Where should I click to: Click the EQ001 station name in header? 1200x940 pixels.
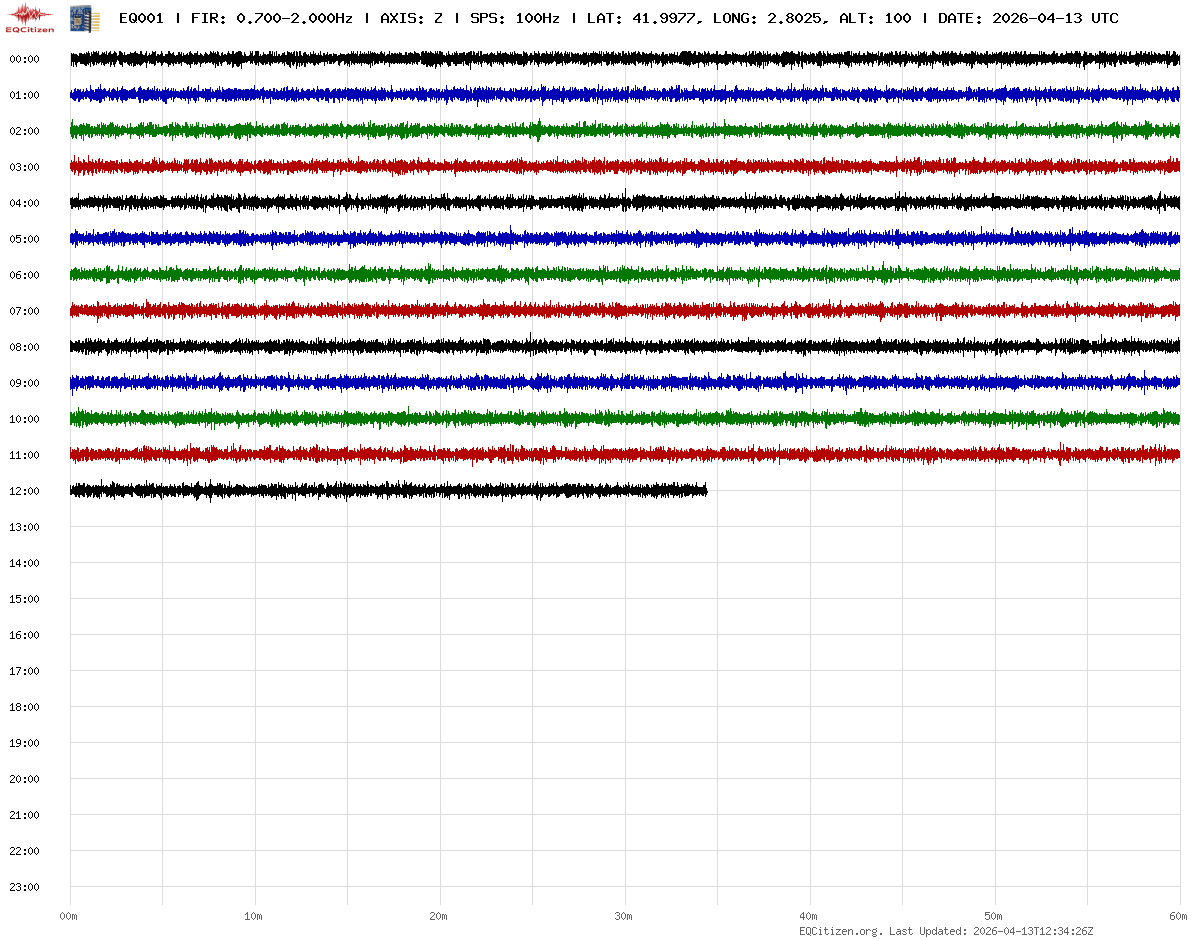141,18
